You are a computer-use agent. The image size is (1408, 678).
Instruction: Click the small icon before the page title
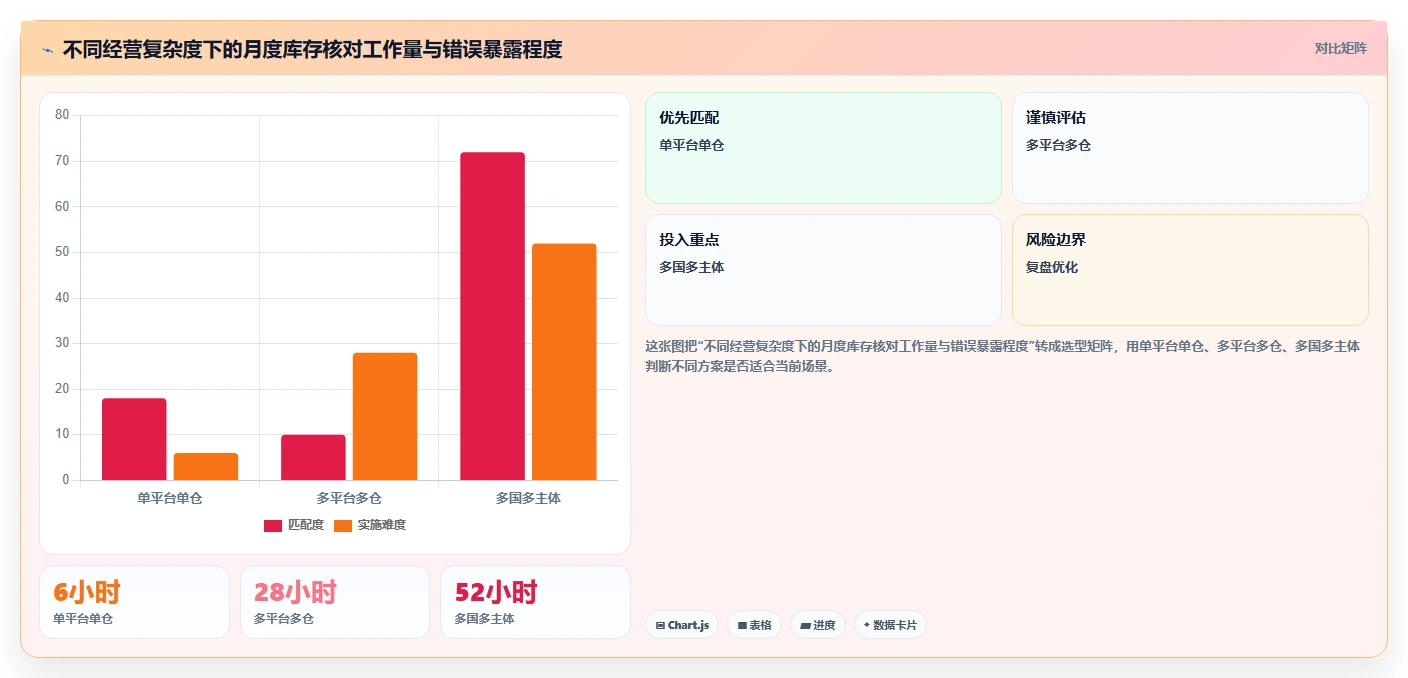click(x=47, y=50)
